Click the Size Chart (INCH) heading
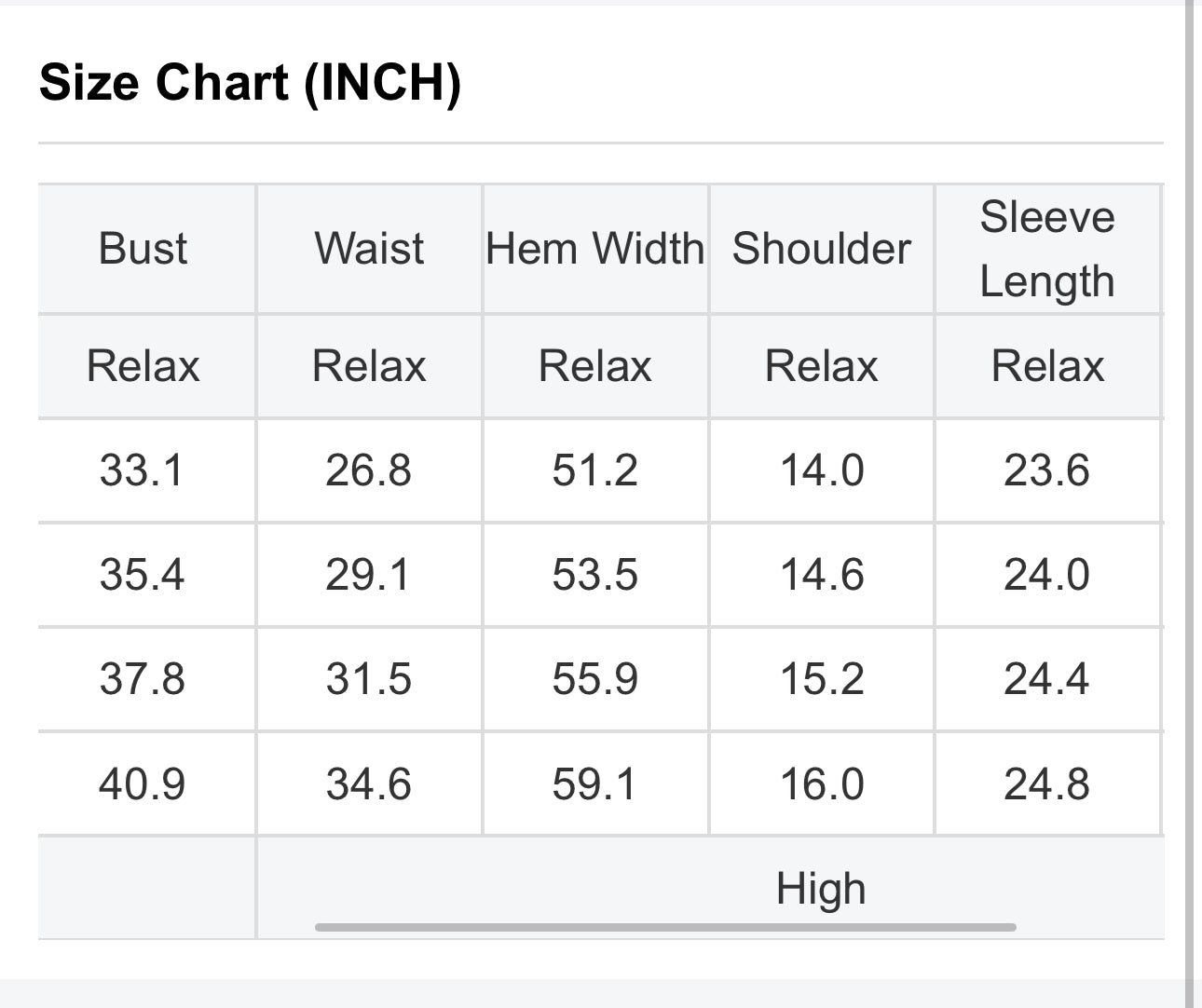Viewport: 1202px width, 1008px height. (x=250, y=82)
